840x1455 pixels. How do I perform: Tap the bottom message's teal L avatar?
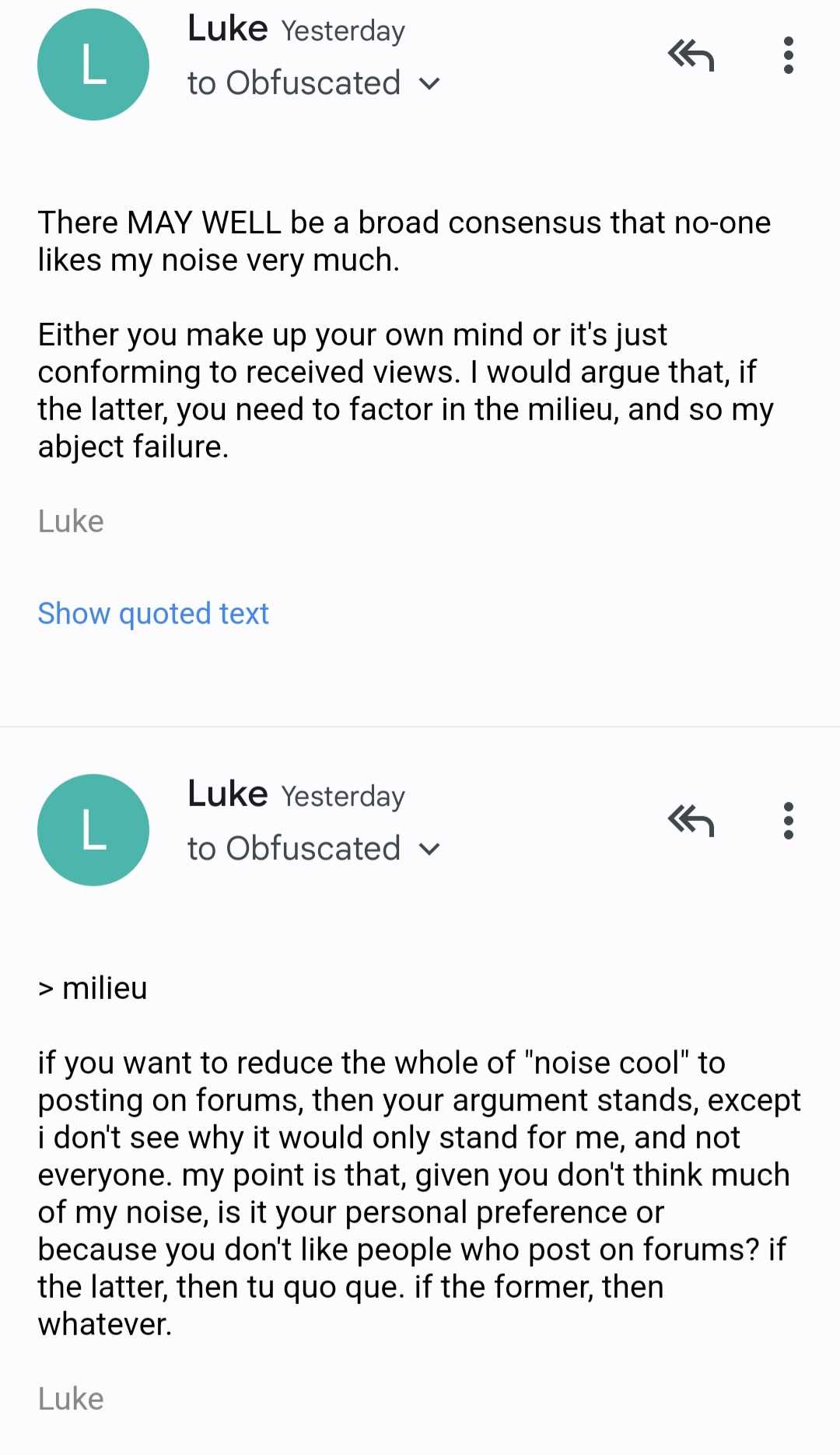coord(93,829)
